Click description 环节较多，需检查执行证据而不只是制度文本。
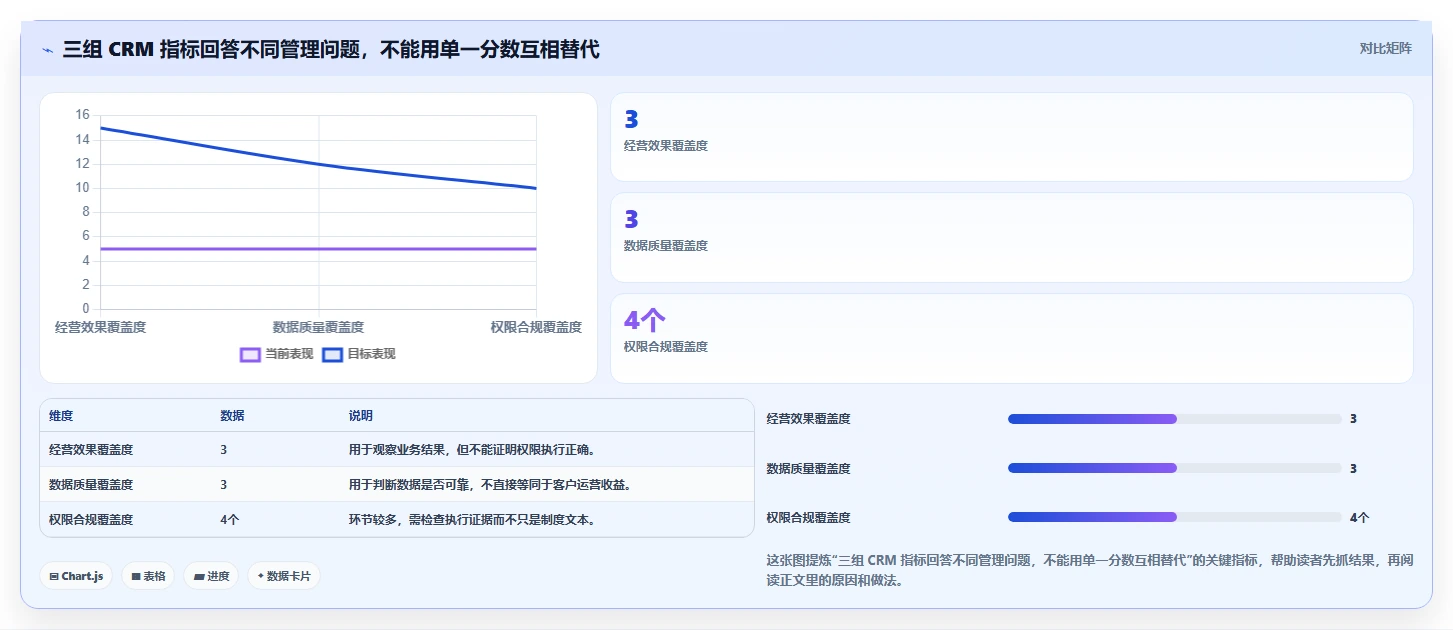The width and height of the screenshot is (1453, 630). (473, 520)
